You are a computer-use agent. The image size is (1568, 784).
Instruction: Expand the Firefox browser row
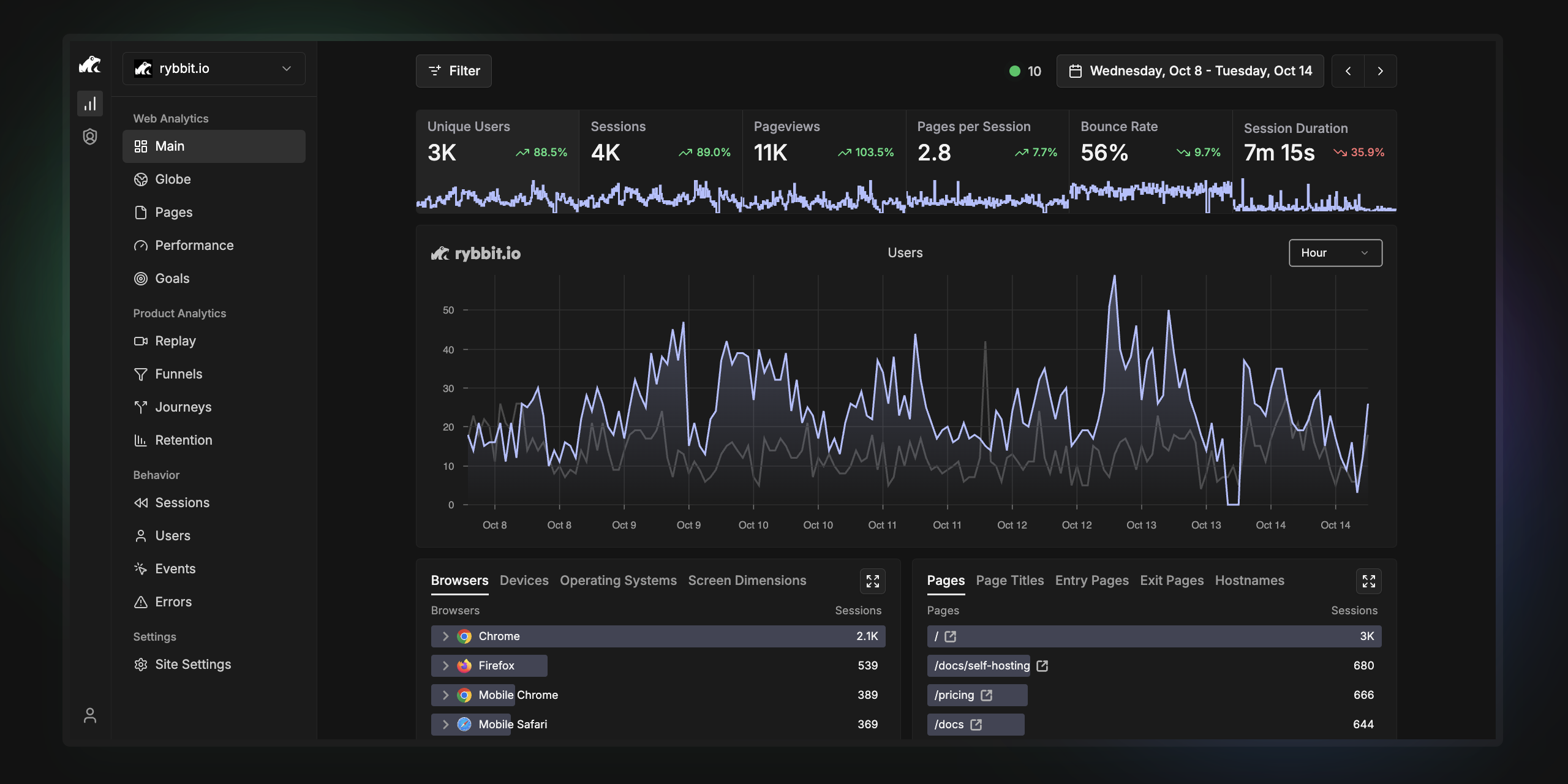[446, 666]
